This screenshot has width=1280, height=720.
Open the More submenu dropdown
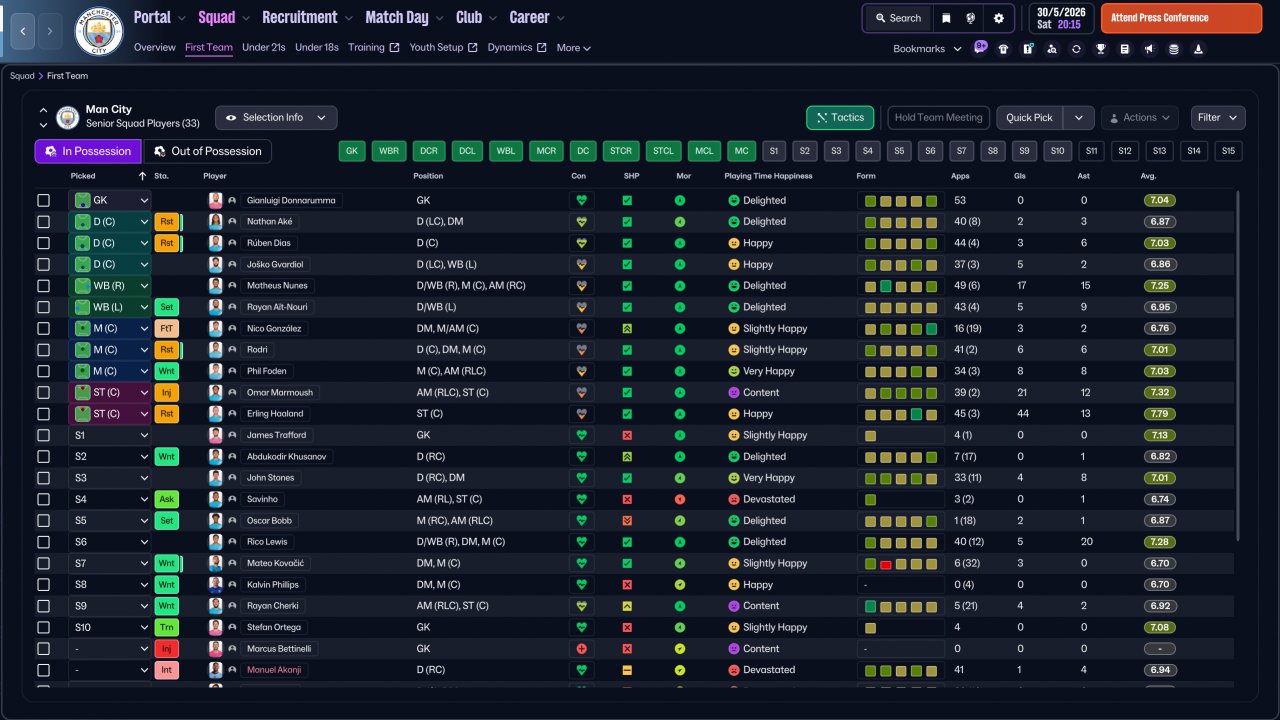click(574, 48)
